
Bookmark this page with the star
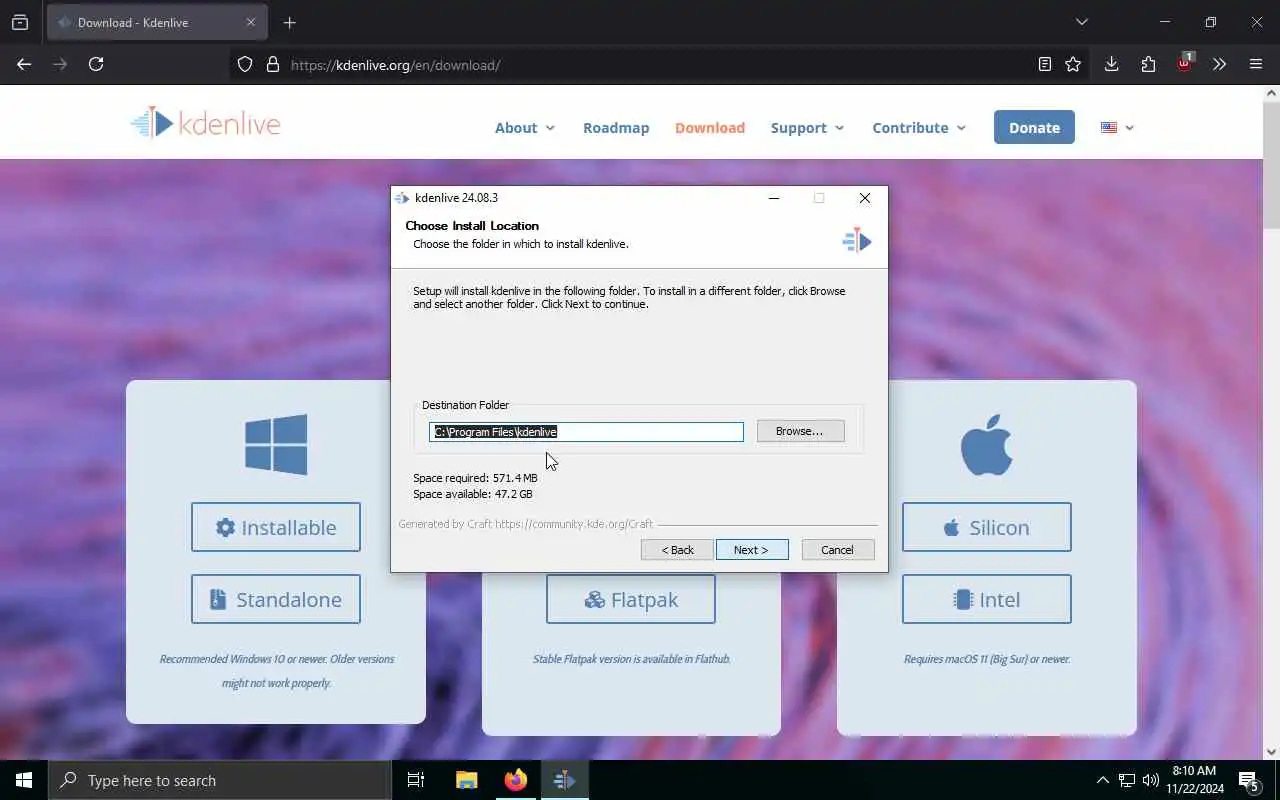(x=1073, y=64)
